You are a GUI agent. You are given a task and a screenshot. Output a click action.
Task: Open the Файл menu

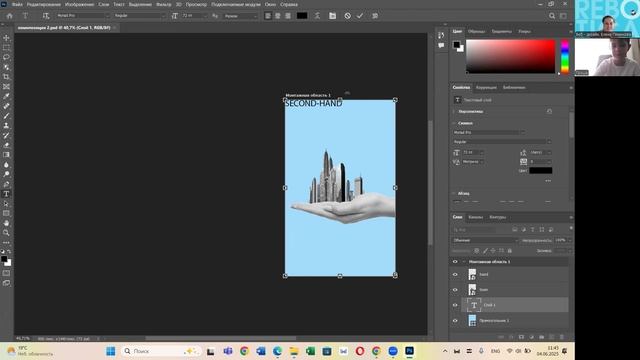click(17, 4)
